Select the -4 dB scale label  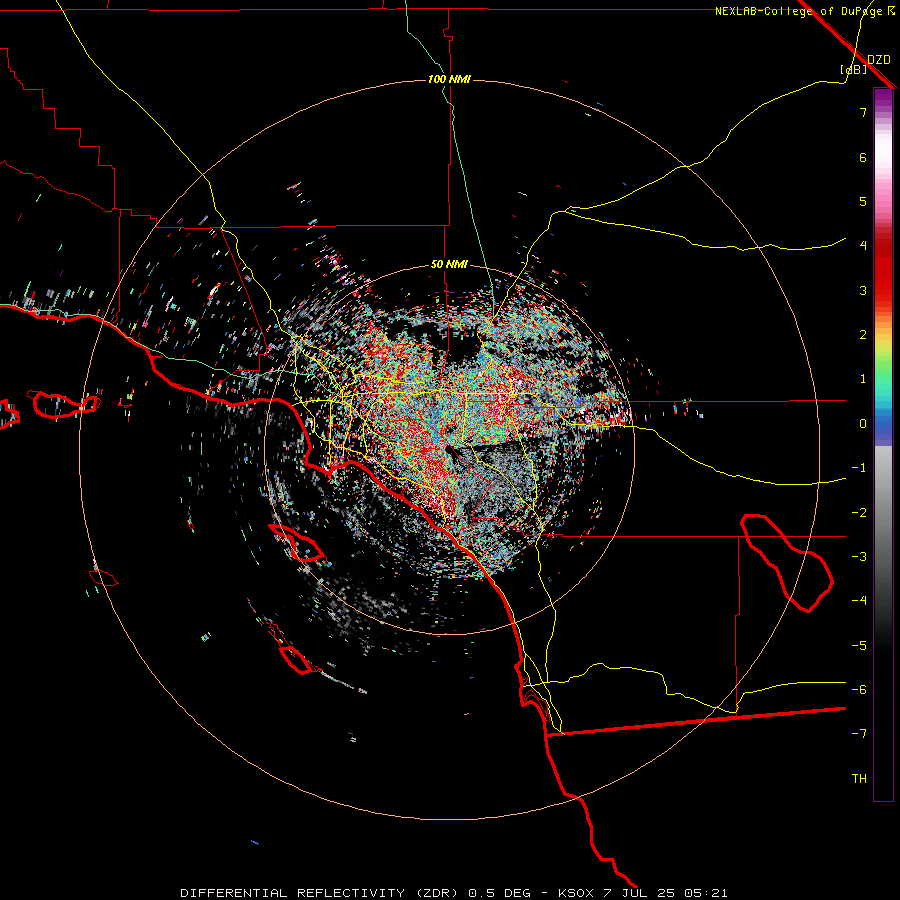(859, 600)
